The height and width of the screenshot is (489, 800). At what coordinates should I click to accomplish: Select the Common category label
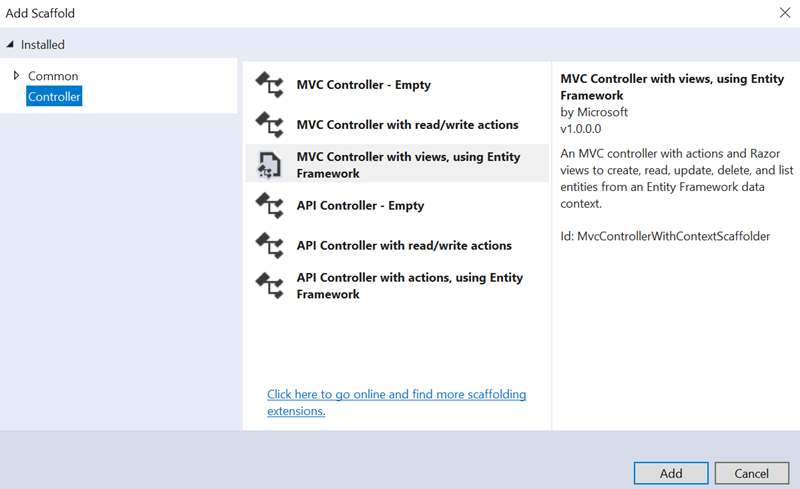point(53,76)
